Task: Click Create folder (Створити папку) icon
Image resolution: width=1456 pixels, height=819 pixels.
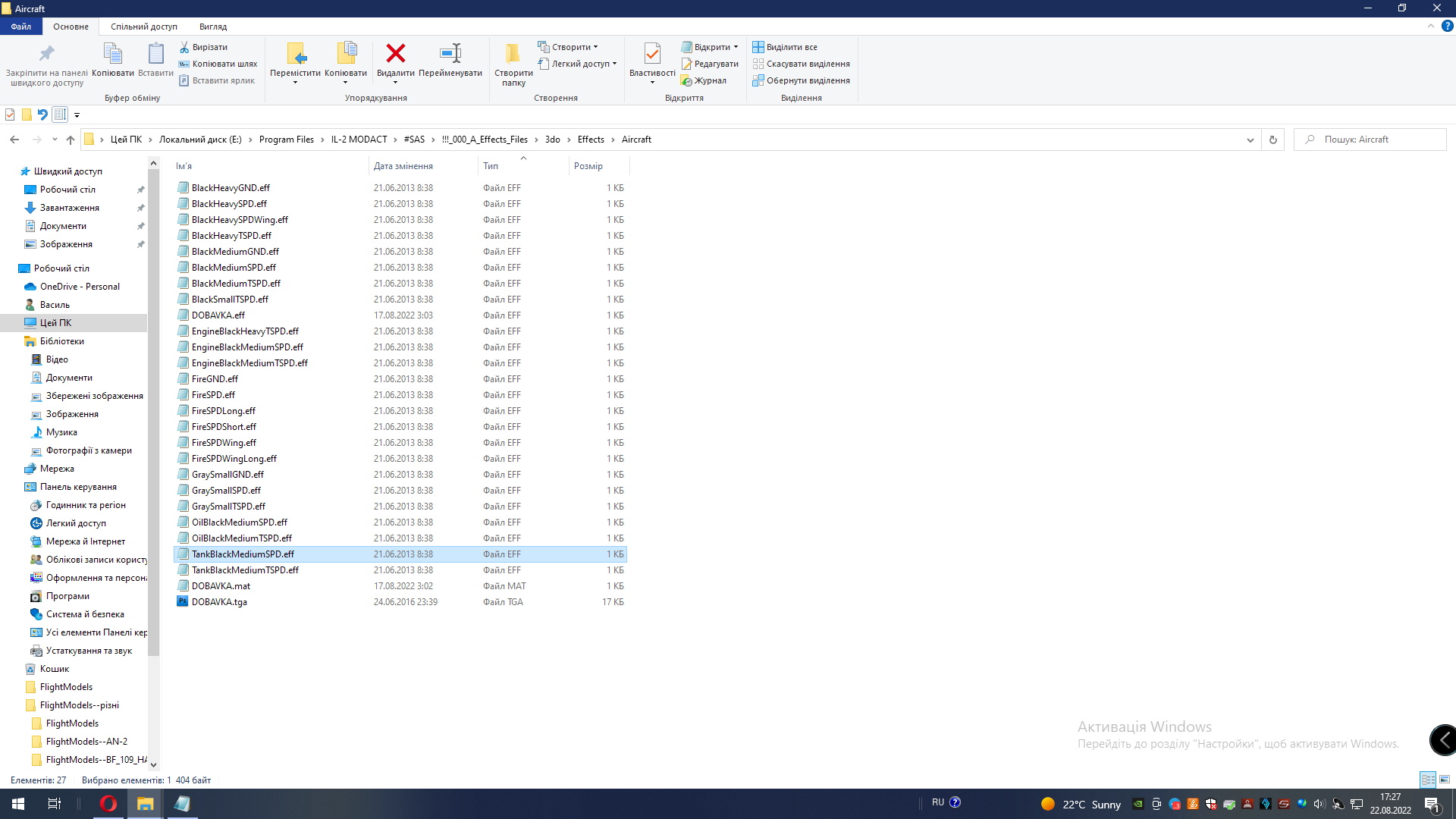Action: [513, 54]
